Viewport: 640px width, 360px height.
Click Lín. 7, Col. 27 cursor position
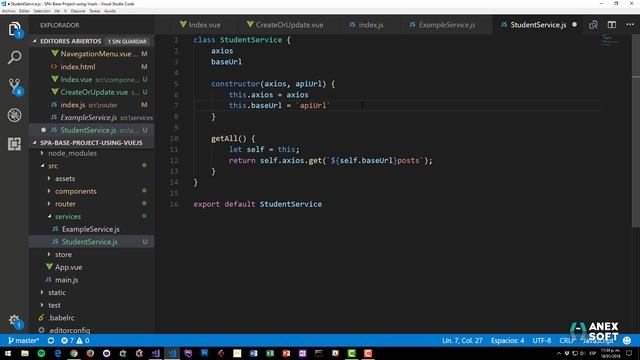pos(462,340)
